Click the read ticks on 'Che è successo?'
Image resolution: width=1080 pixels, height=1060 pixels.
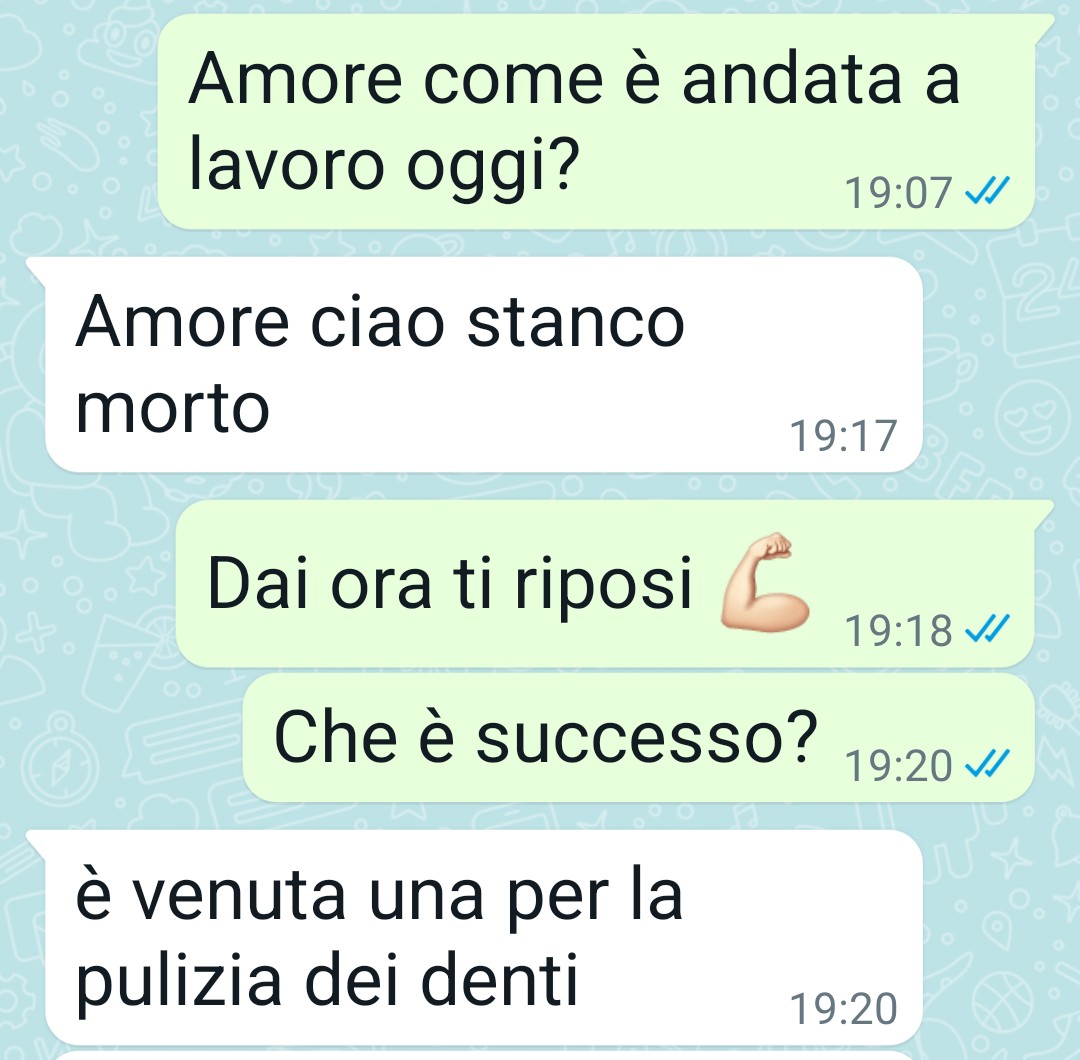click(x=988, y=763)
